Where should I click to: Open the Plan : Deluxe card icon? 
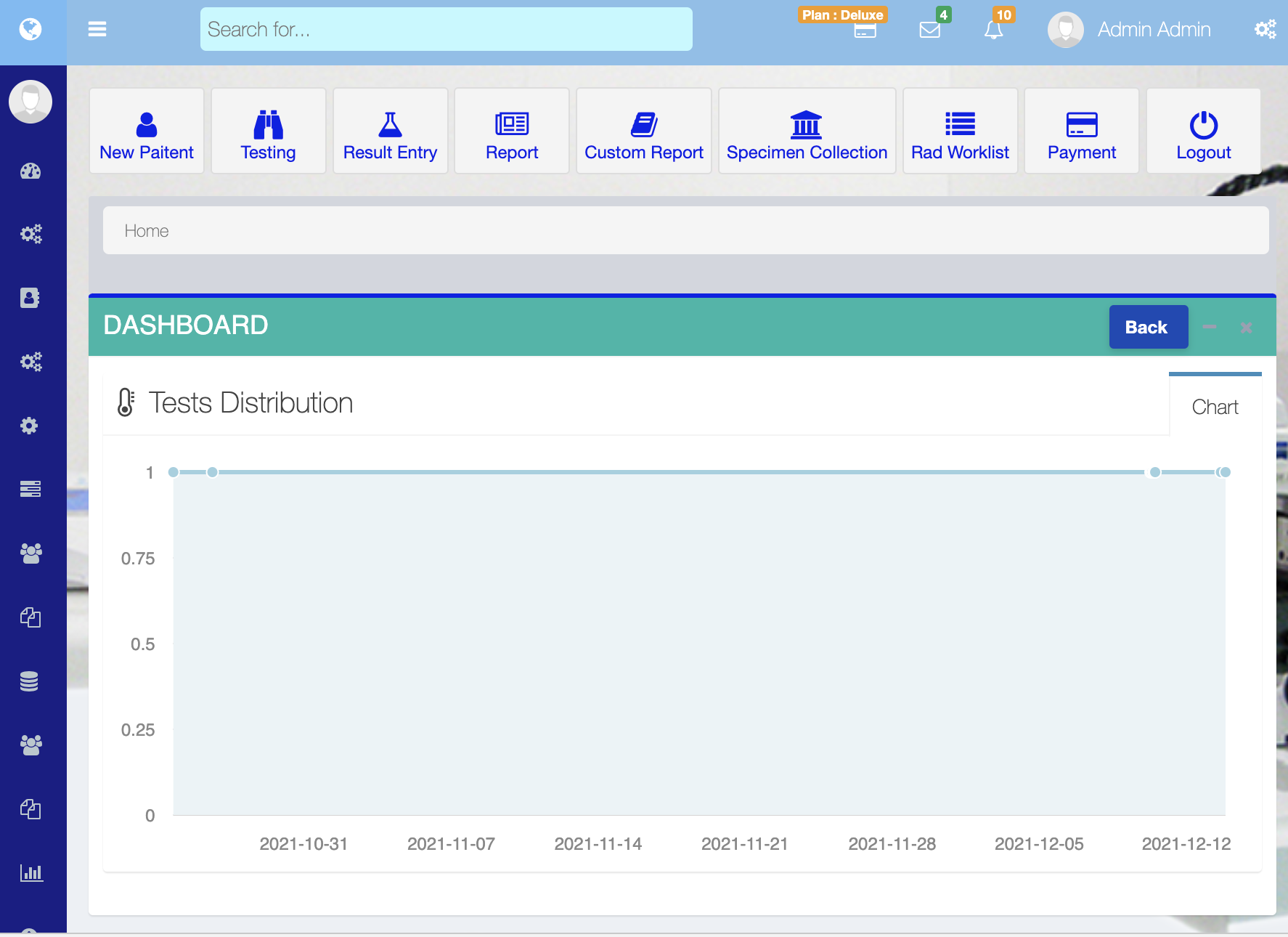(x=865, y=31)
